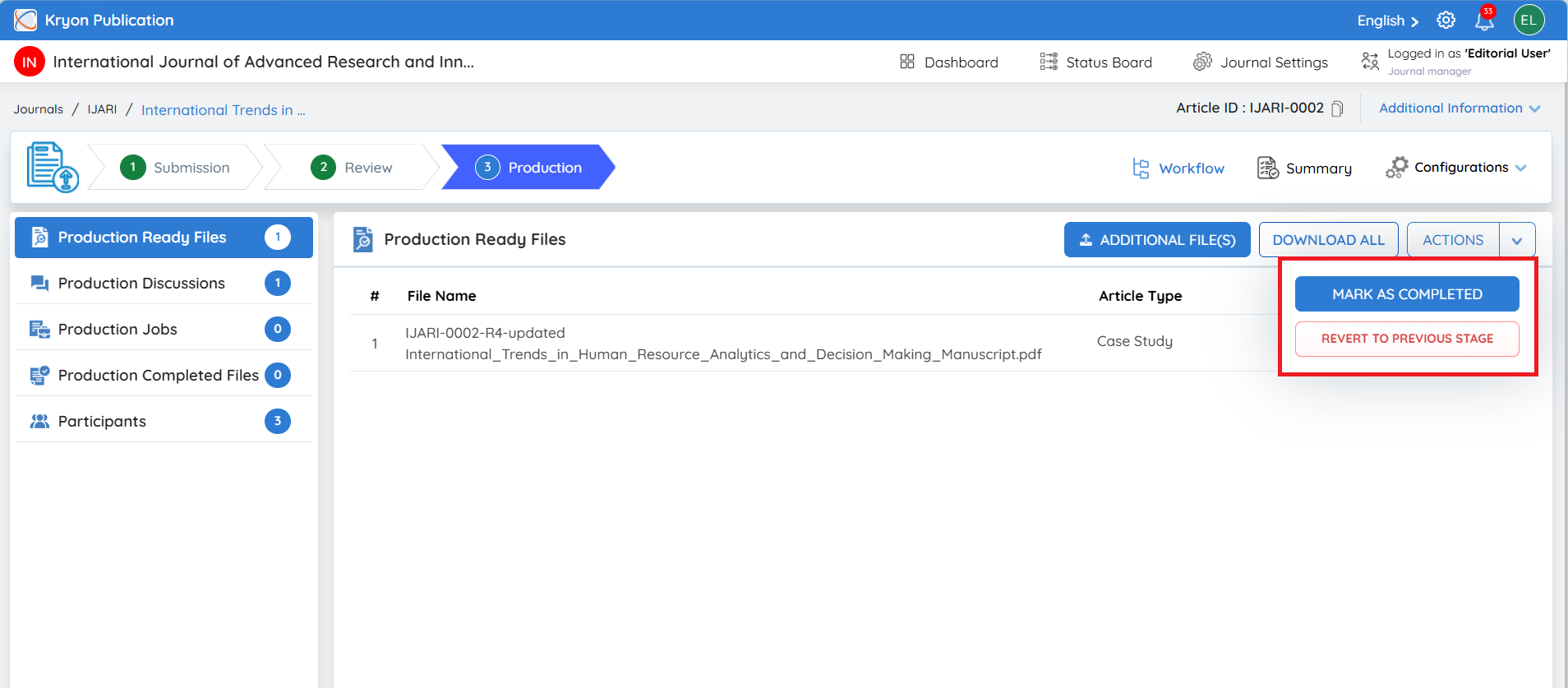Click the Summary document icon

(1268, 168)
